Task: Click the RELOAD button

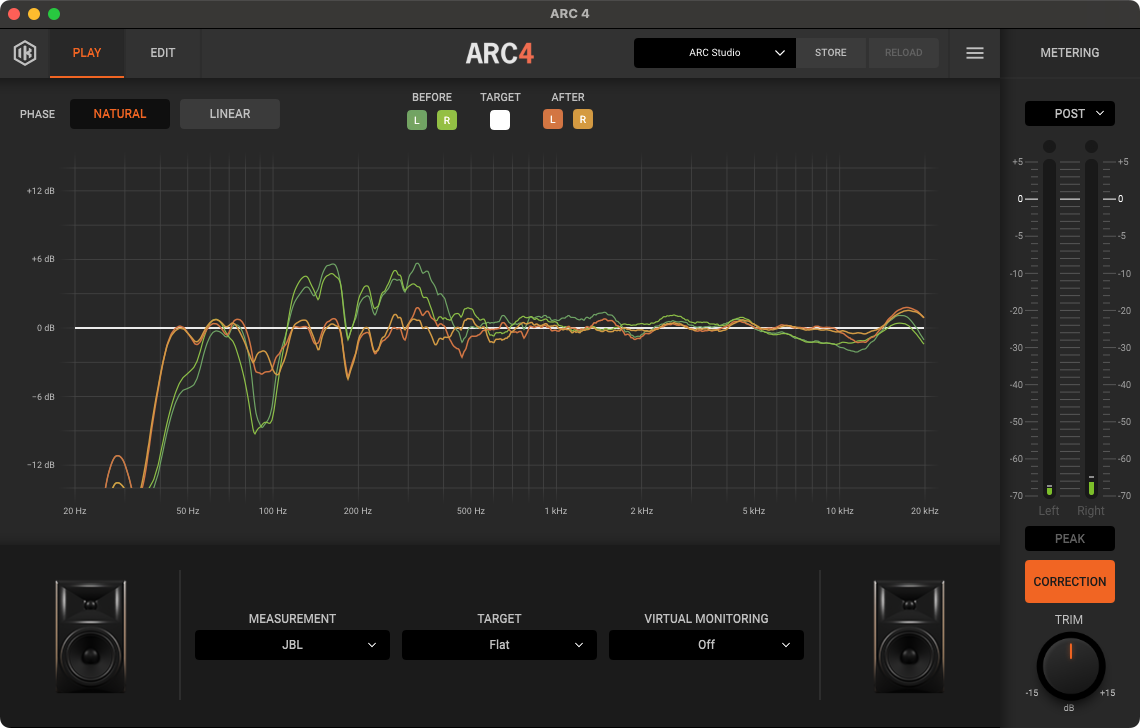Action: click(904, 53)
